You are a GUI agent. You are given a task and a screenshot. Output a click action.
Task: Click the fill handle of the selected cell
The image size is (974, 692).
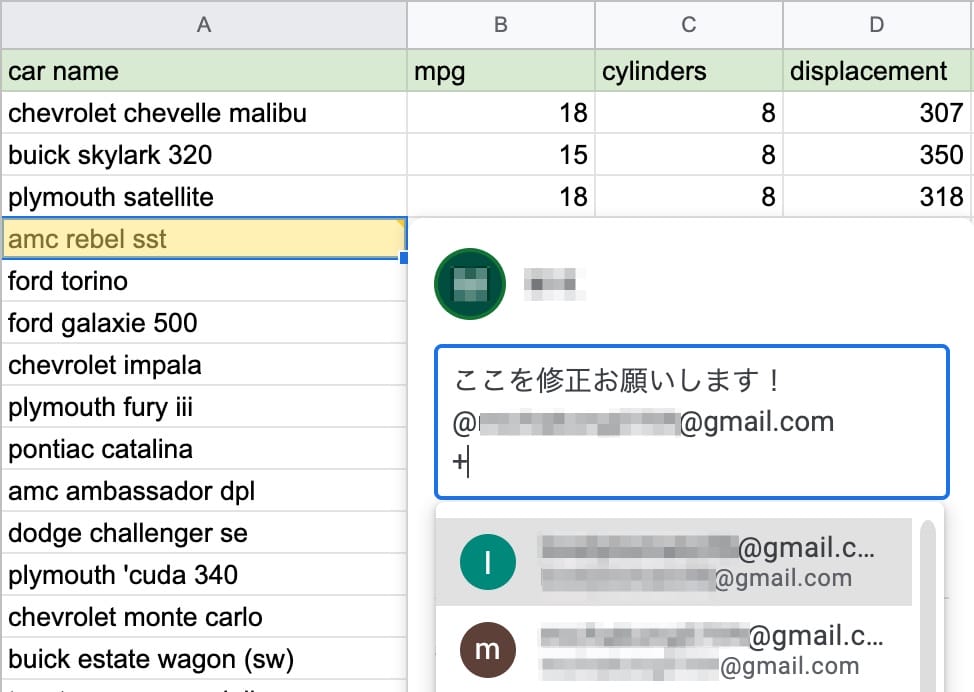(x=404, y=258)
